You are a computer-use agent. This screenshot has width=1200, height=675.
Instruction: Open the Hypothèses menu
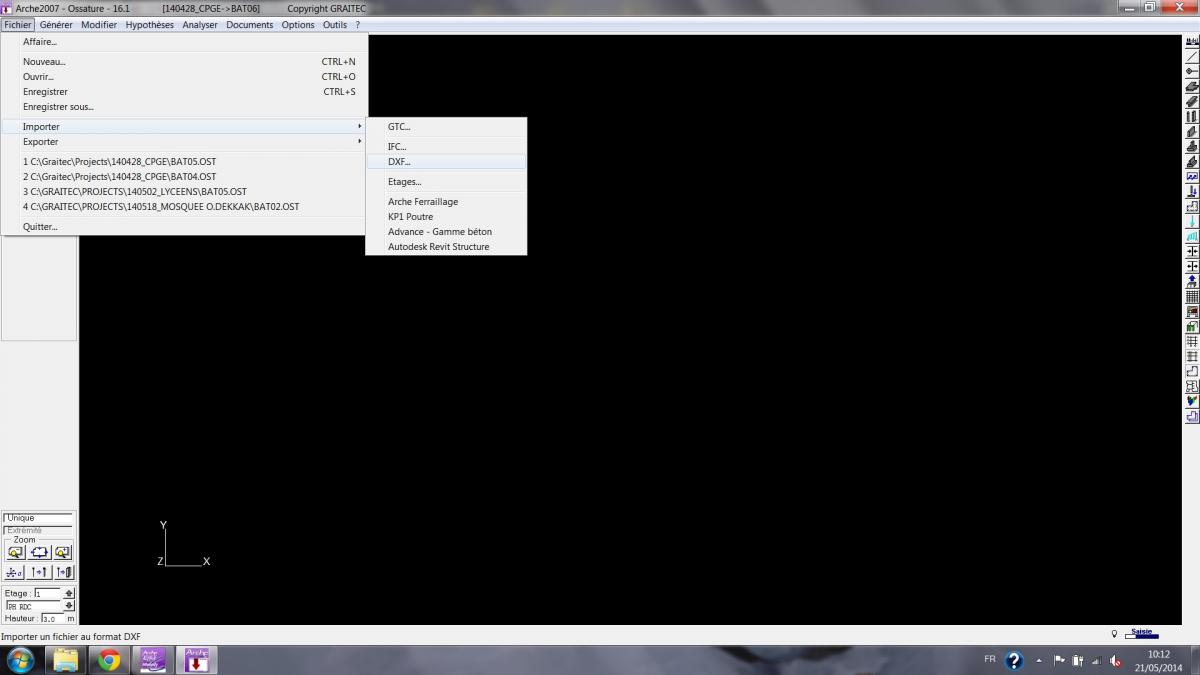149,25
